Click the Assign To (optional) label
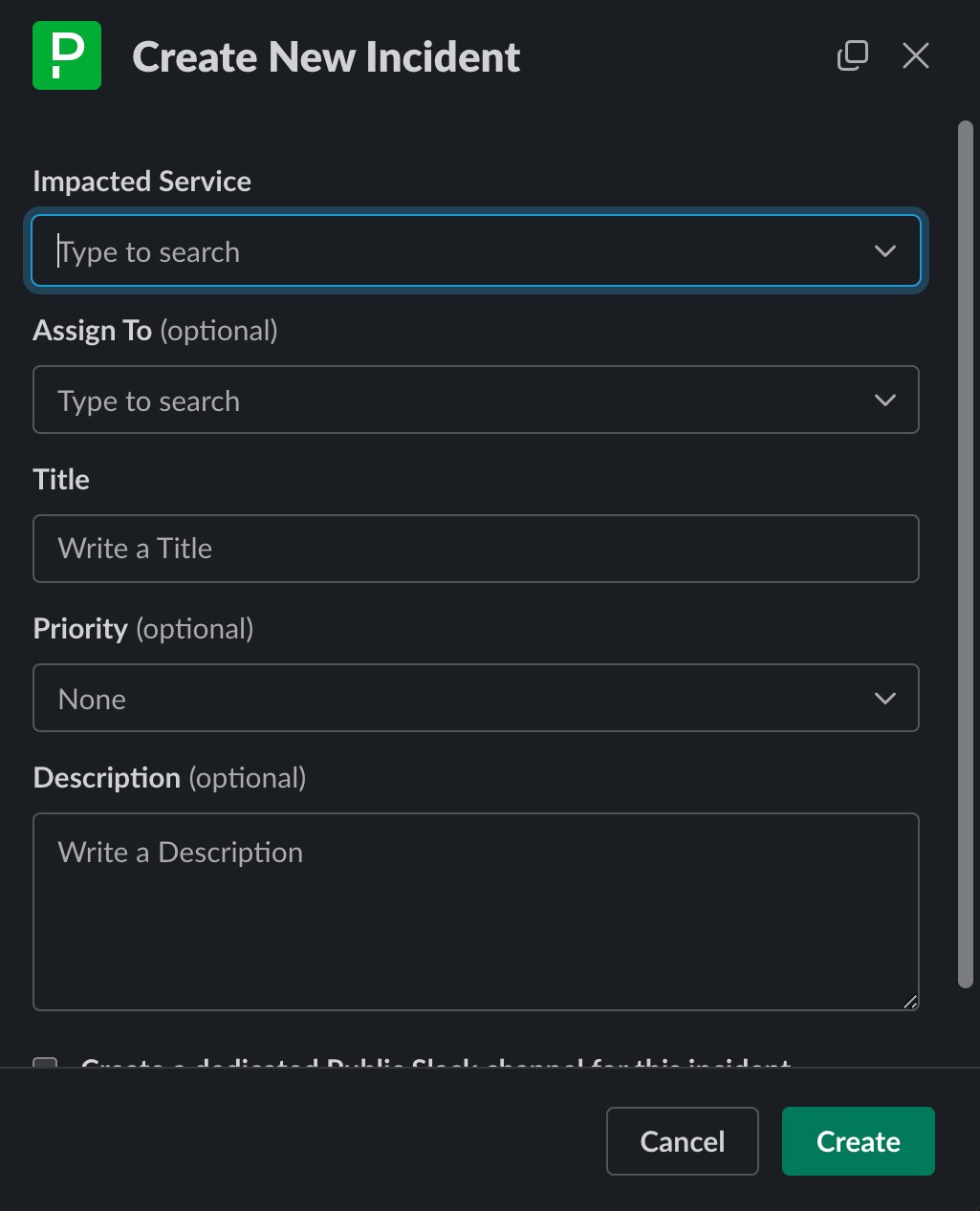Screen dimensions: 980x1211 [155, 331]
